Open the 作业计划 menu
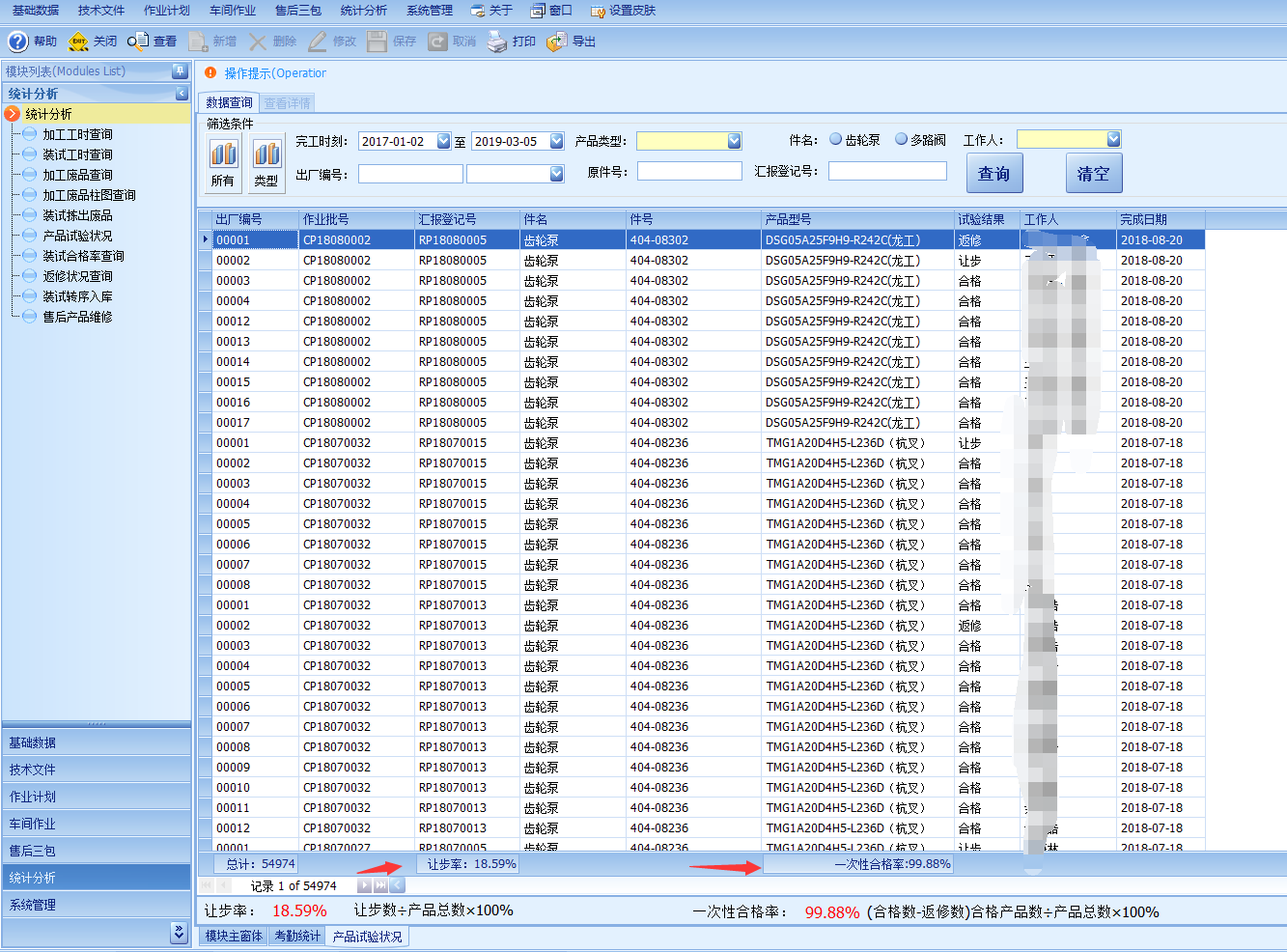1287x952 pixels. (167, 11)
